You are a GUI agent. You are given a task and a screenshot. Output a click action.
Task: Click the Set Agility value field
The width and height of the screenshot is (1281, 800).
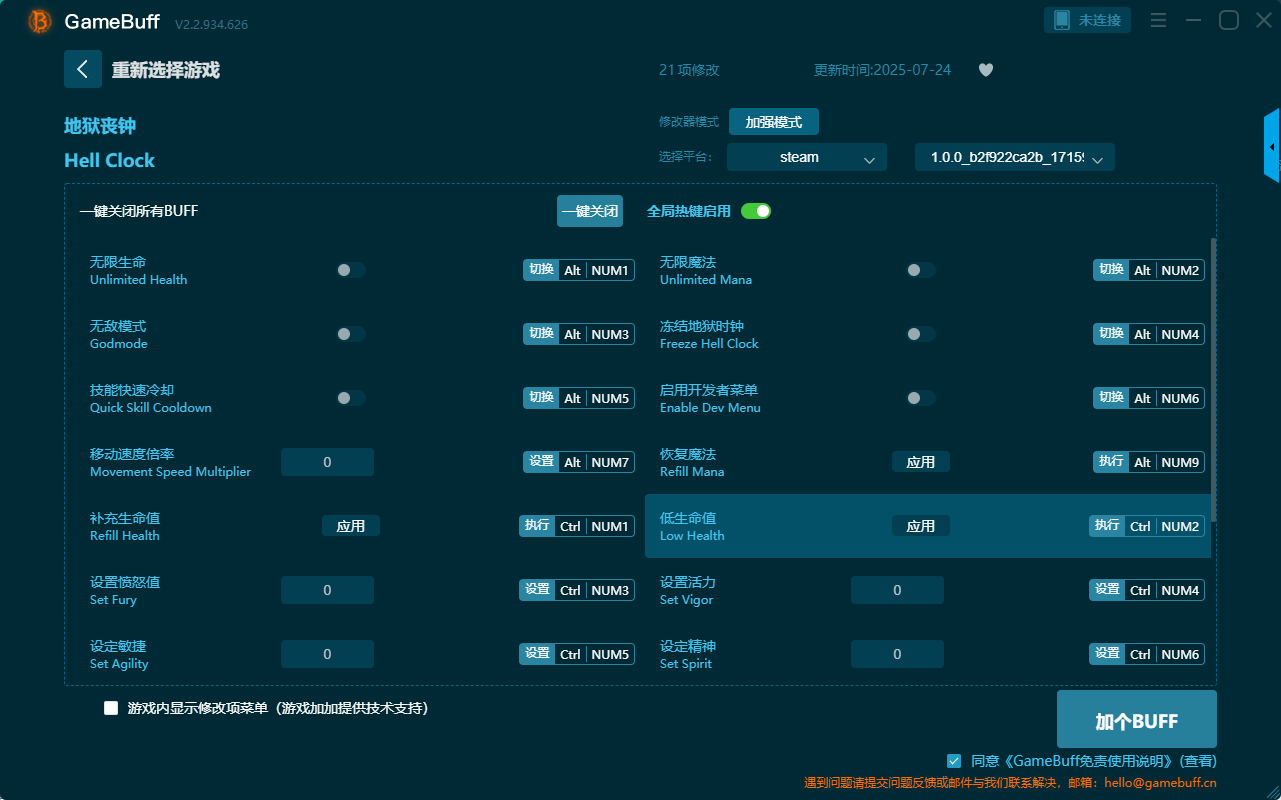[x=327, y=654]
